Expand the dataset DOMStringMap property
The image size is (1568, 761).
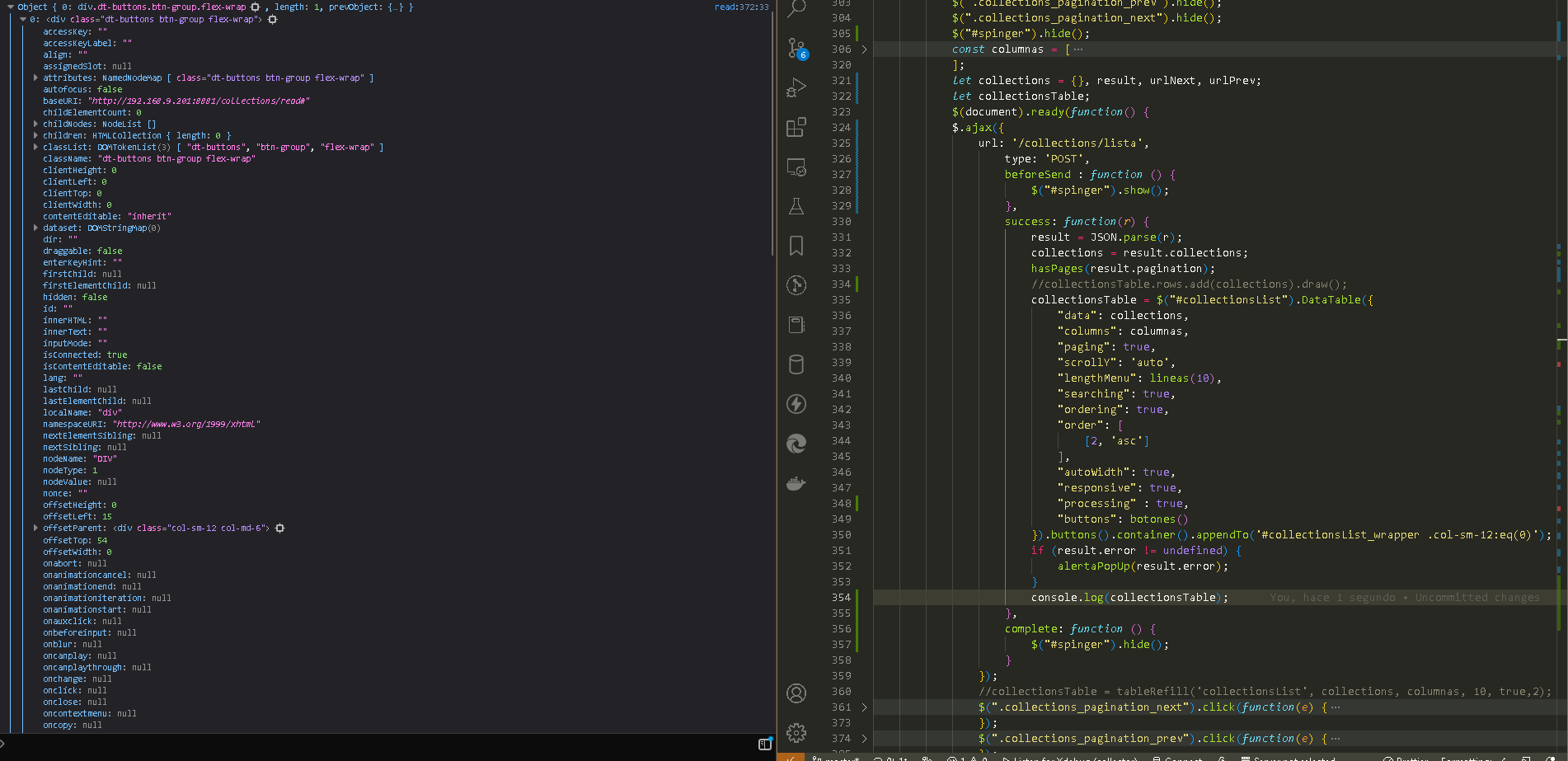35,228
